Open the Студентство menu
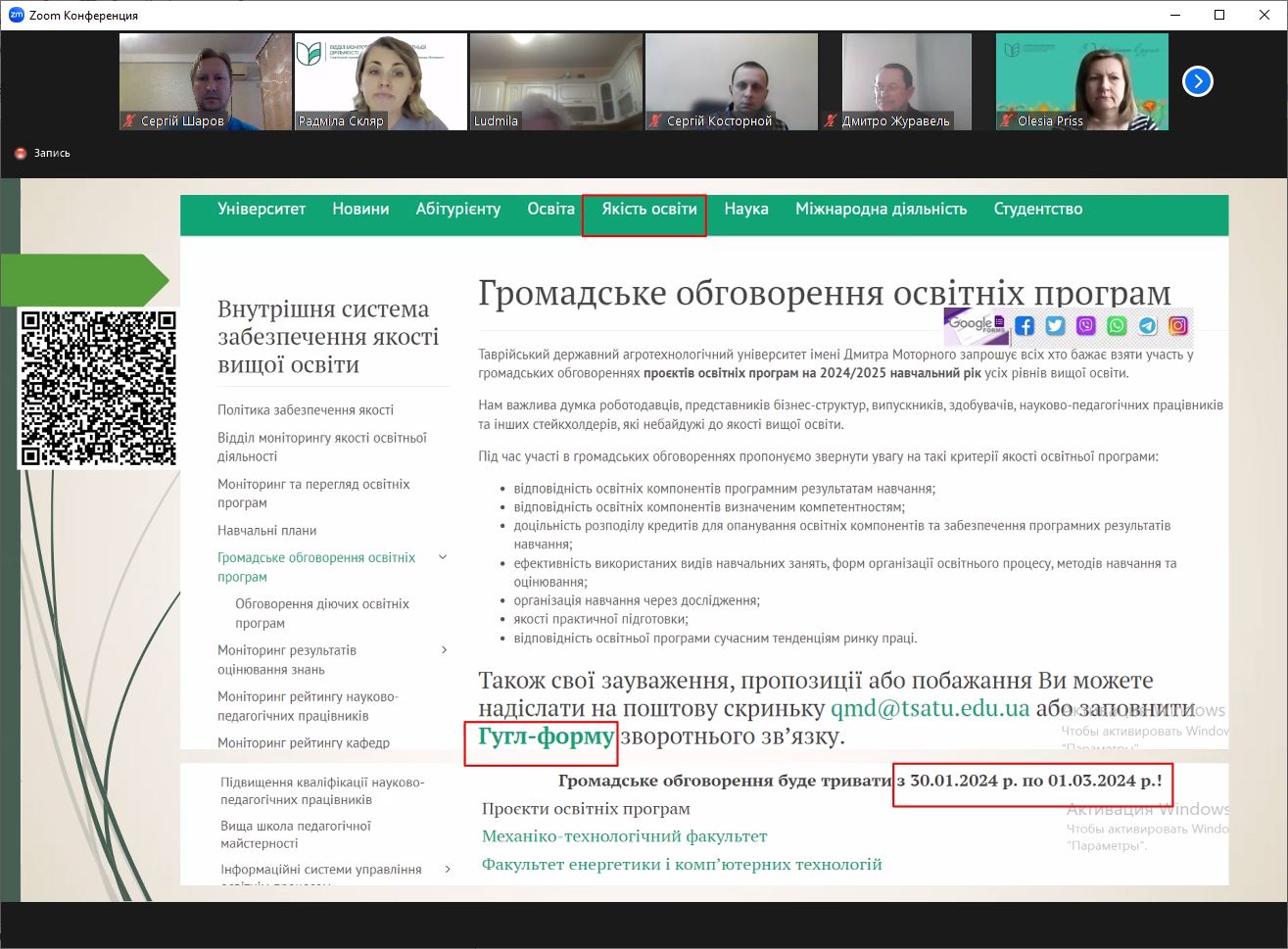This screenshot has height=949, width=1288. (1038, 209)
